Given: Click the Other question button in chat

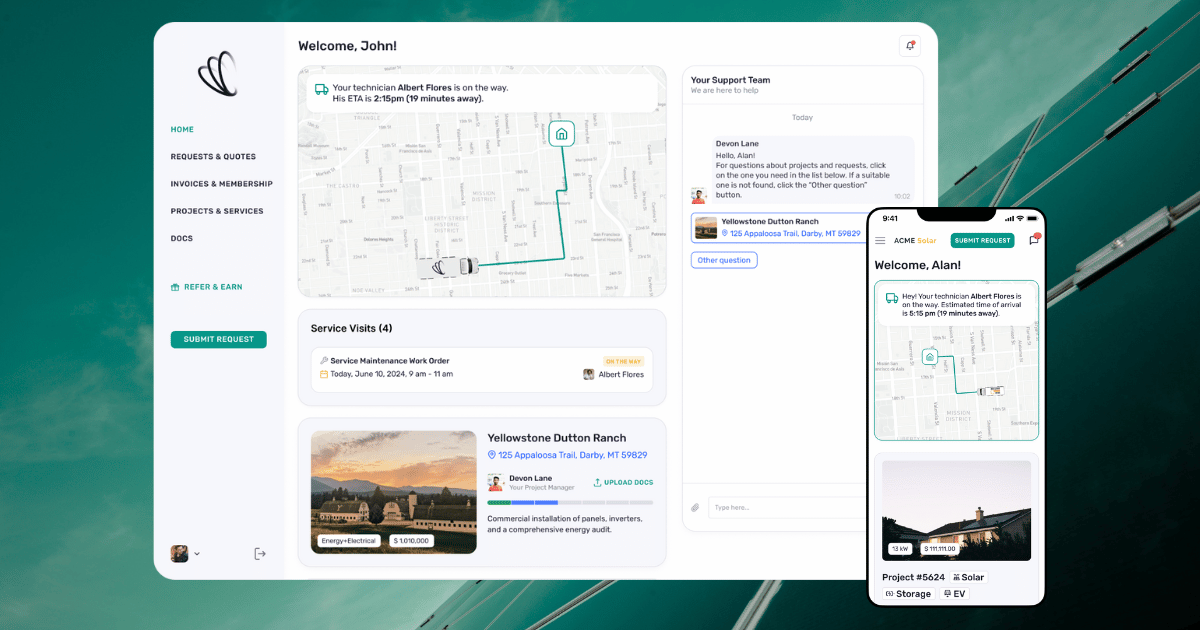Looking at the screenshot, I should point(724,260).
